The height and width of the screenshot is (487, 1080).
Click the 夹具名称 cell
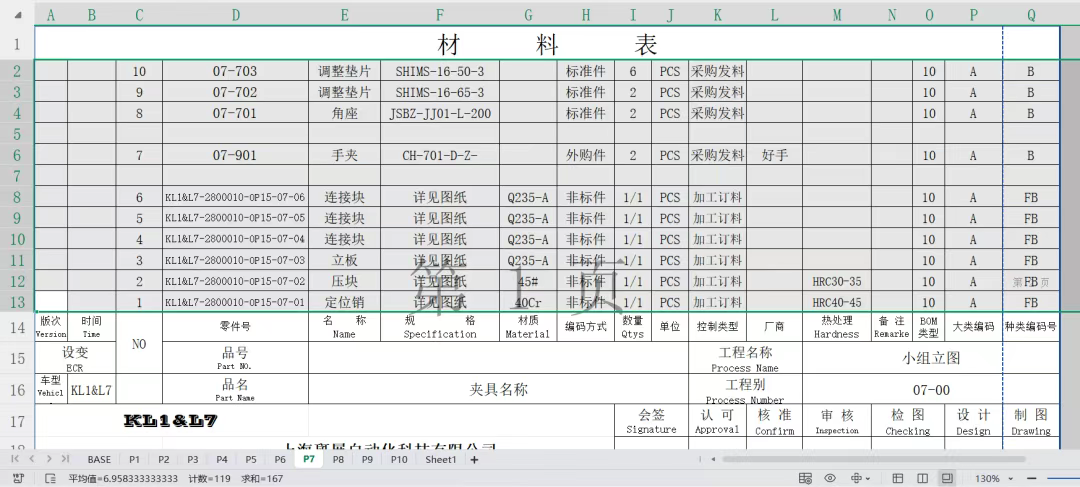click(499, 390)
